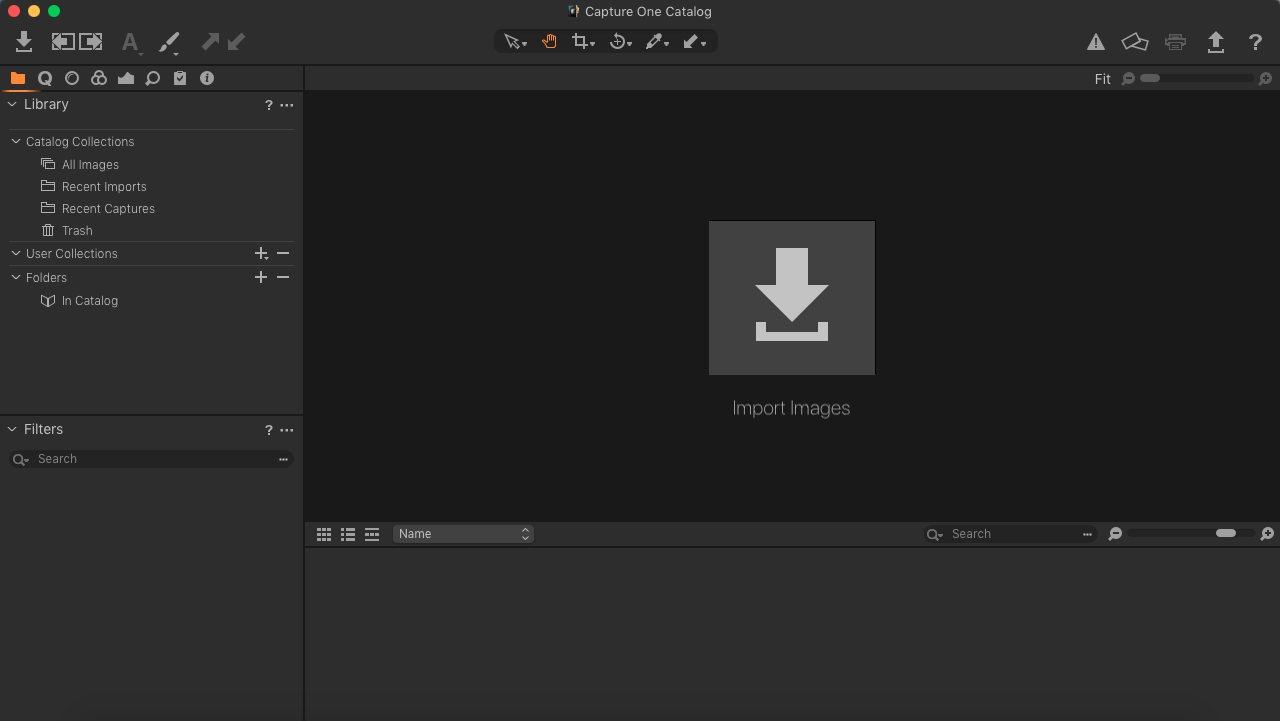Screen dimensions: 1280x721
Task: Enable grid view in the browser
Action: point(324,534)
